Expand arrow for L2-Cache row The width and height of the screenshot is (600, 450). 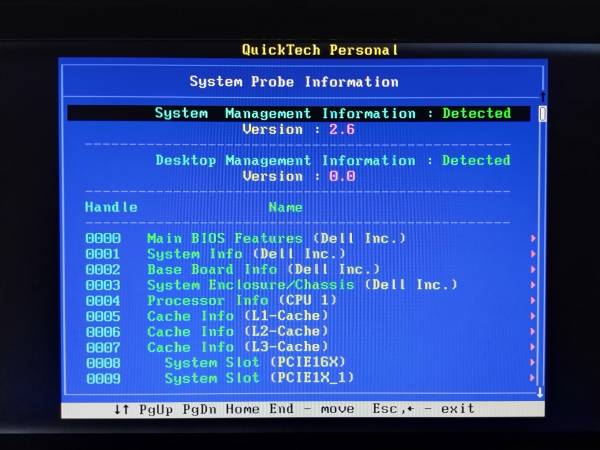point(533,331)
